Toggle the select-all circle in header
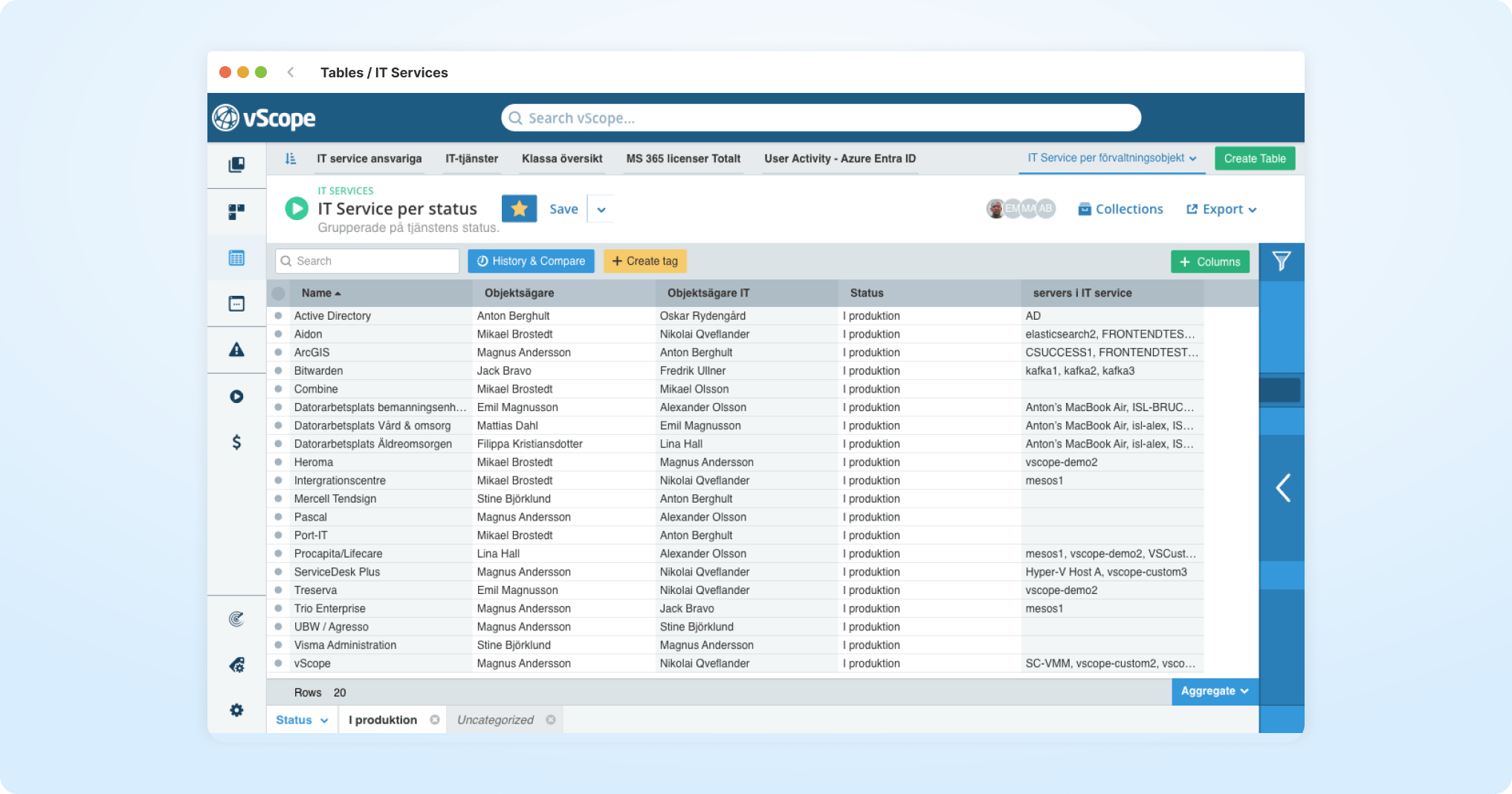The width and height of the screenshot is (1512, 794). [x=278, y=293]
